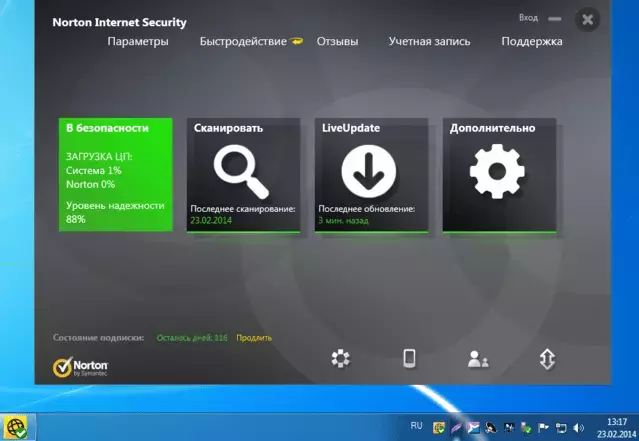Image resolution: width=639 pixels, height=441 pixels.
Task: Click the mobile phone icon
Action: pos(409,359)
